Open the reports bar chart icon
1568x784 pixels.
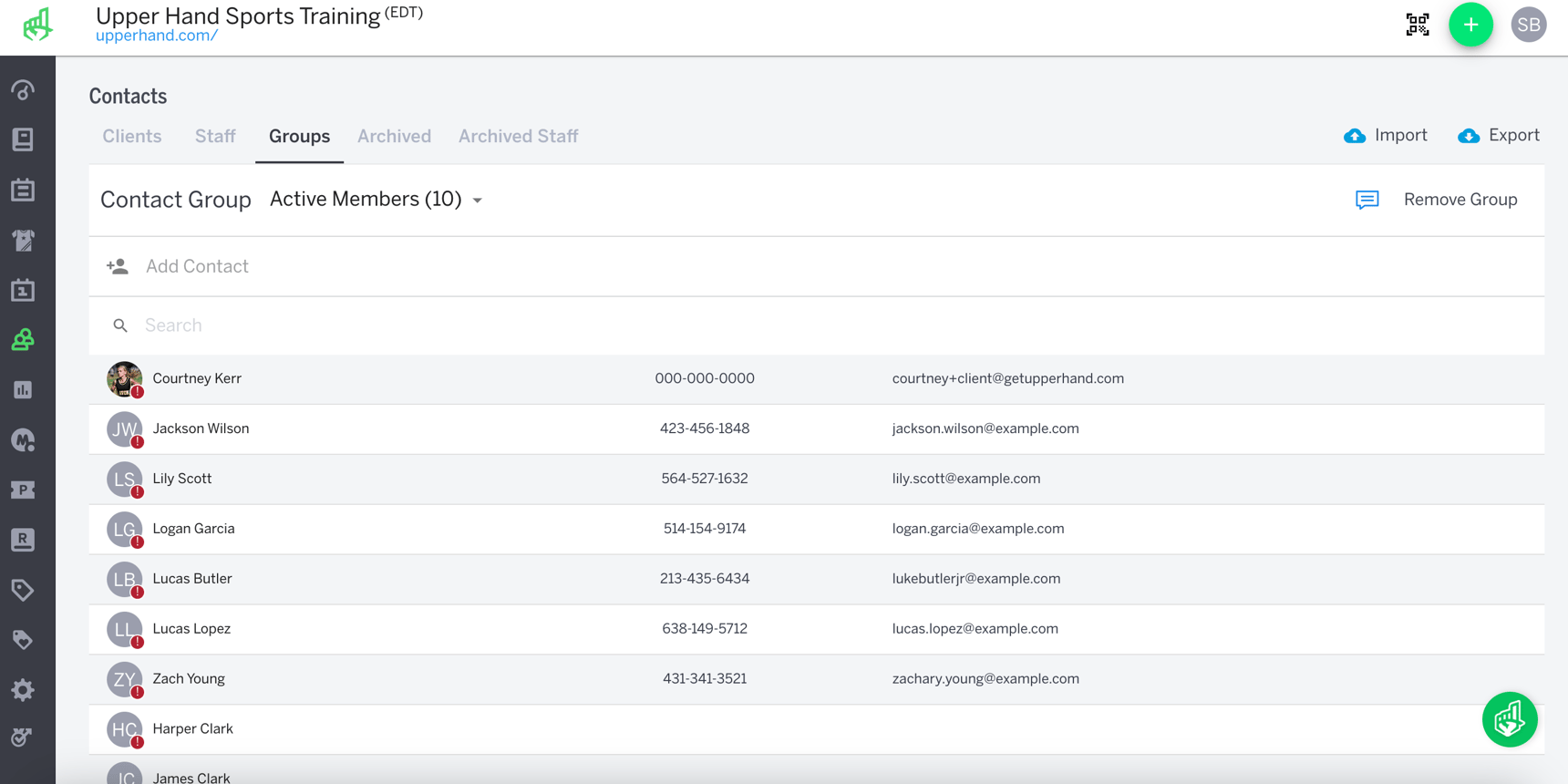[x=23, y=390]
